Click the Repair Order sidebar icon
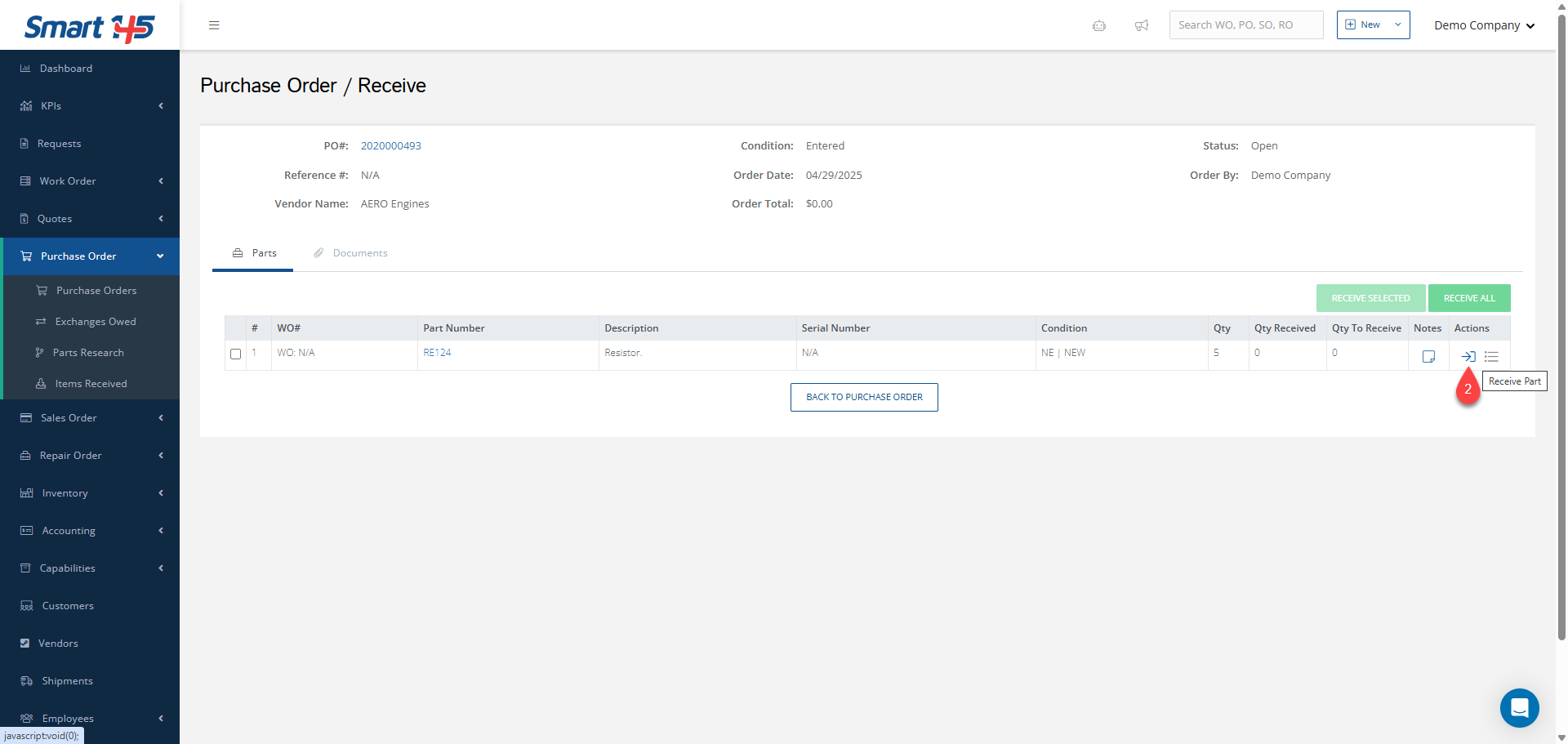1568x744 pixels. tap(25, 456)
